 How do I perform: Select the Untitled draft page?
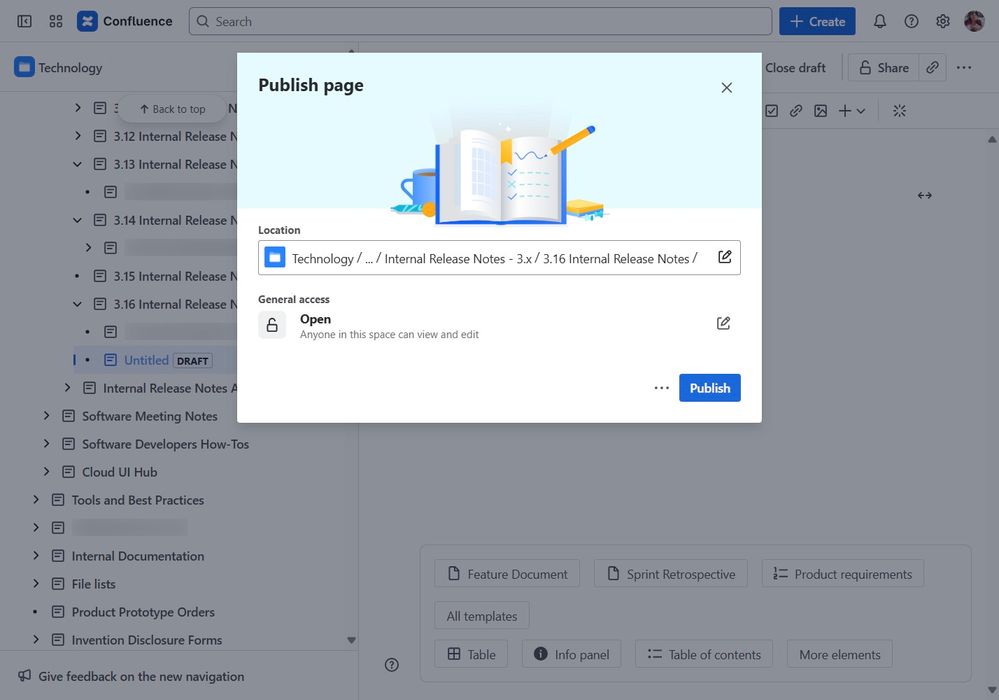point(146,360)
